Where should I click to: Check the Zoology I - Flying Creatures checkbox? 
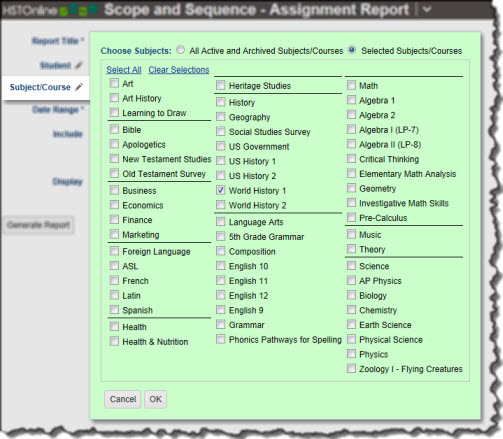coord(351,368)
